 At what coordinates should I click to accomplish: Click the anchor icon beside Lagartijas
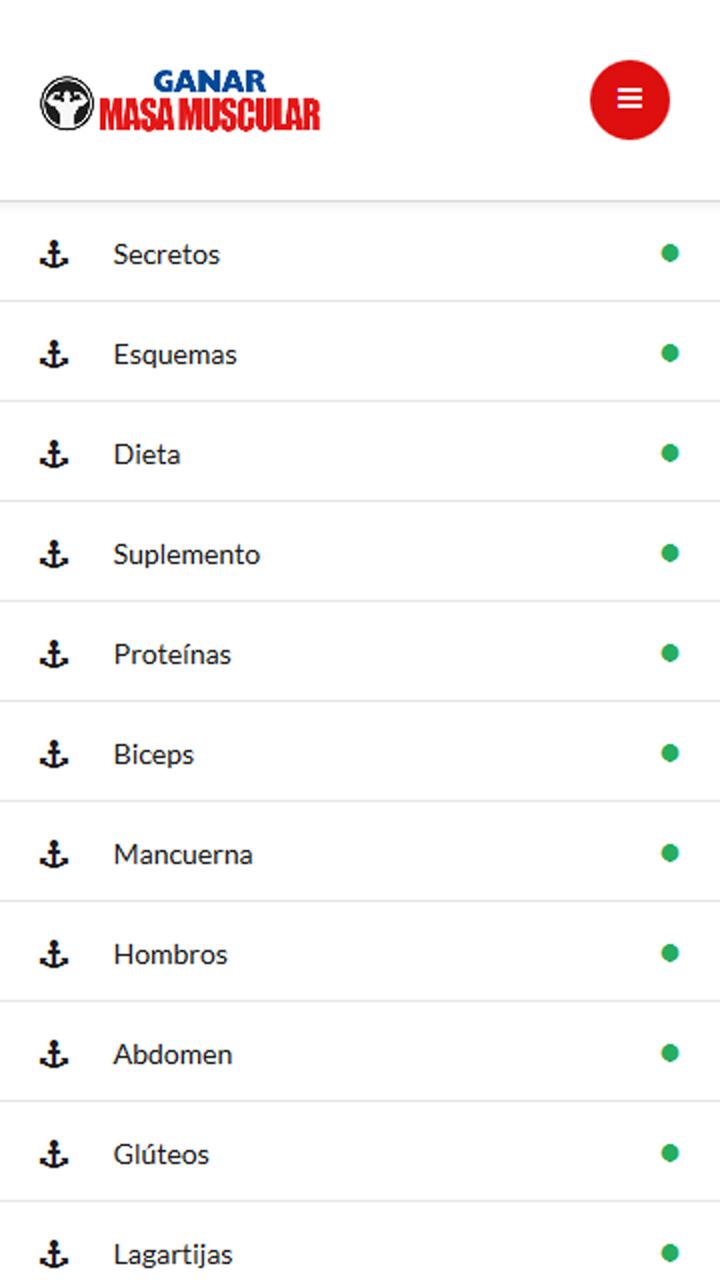(x=54, y=1254)
